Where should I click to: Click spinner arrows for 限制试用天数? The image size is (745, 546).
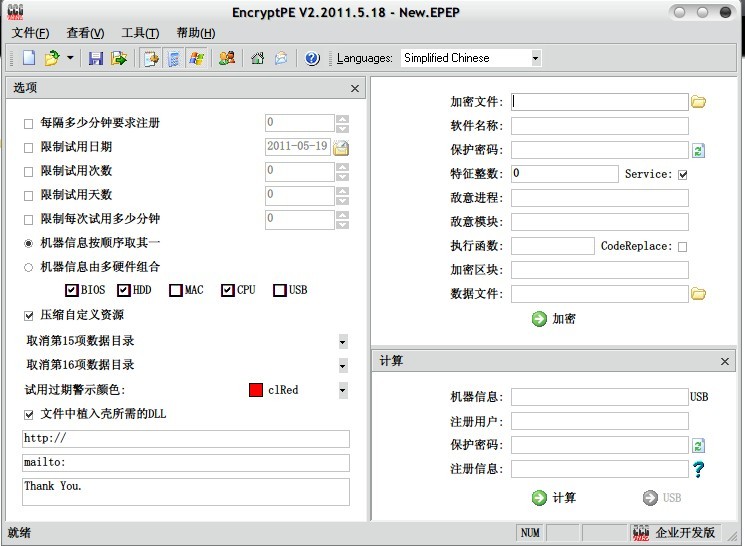[342, 195]
